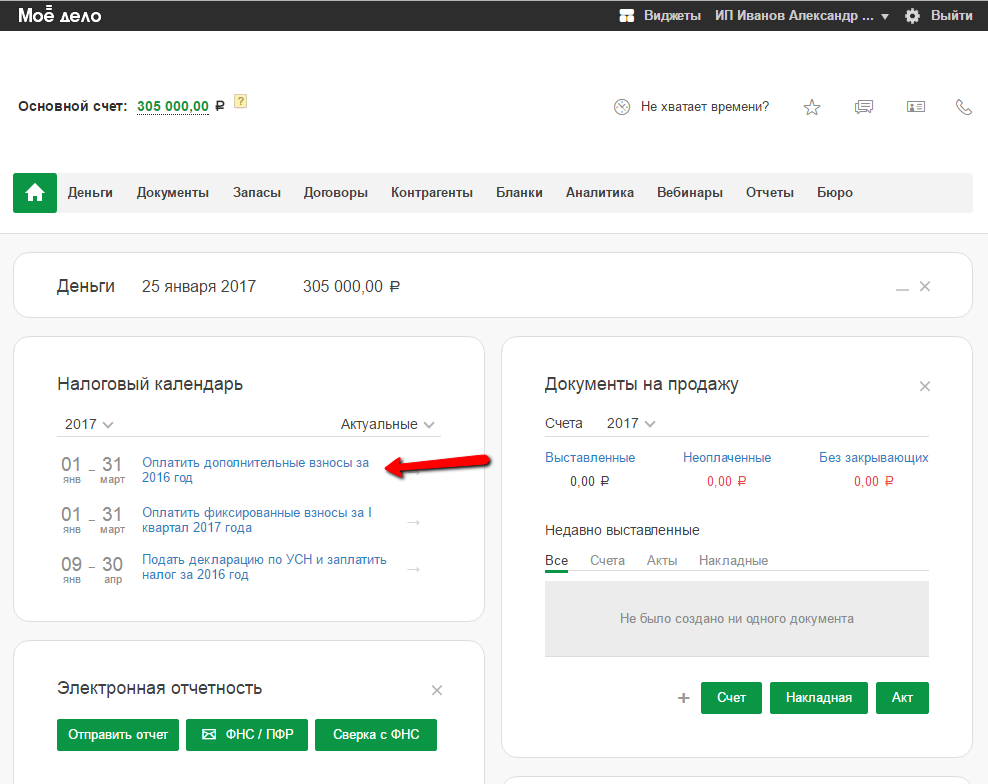Select the Все tab in recent documents
The height and width of the screenshot is (784, 988).
tap(556, 561)
